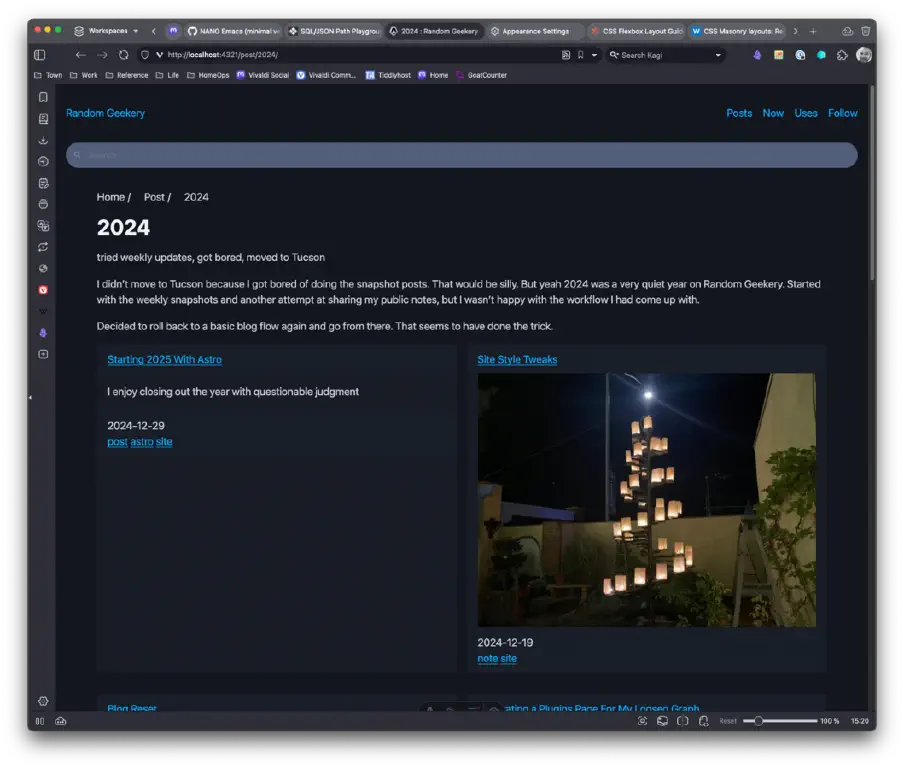
Task: Open tab tiling options in status bar
Action: (683, 721)
